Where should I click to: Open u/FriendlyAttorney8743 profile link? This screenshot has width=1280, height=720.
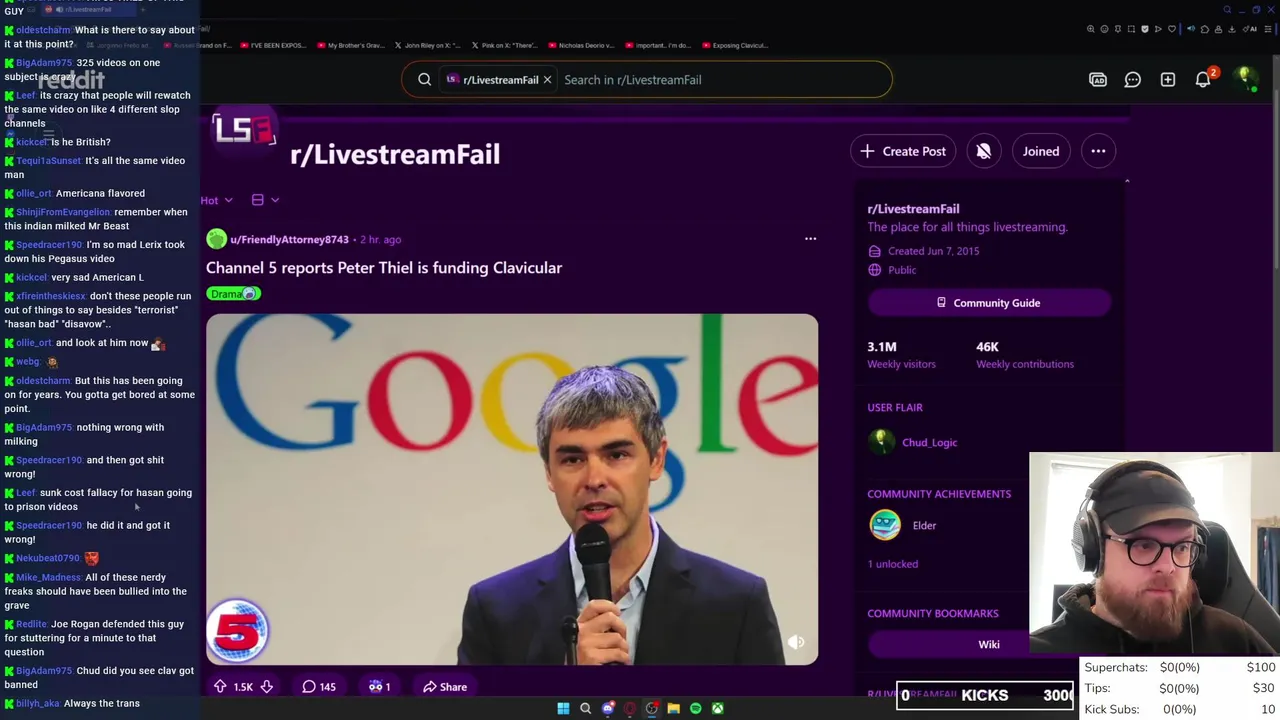point(289,239)
